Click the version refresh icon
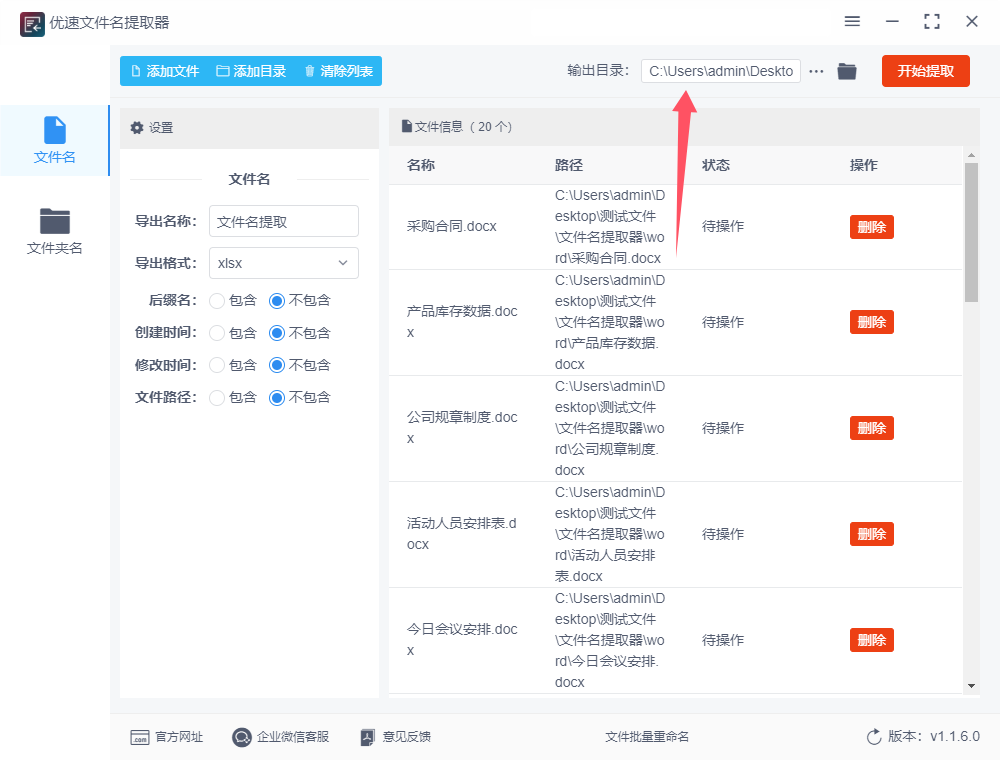The height and width of the screenshot is (760, 1000). tap(874, 737)
